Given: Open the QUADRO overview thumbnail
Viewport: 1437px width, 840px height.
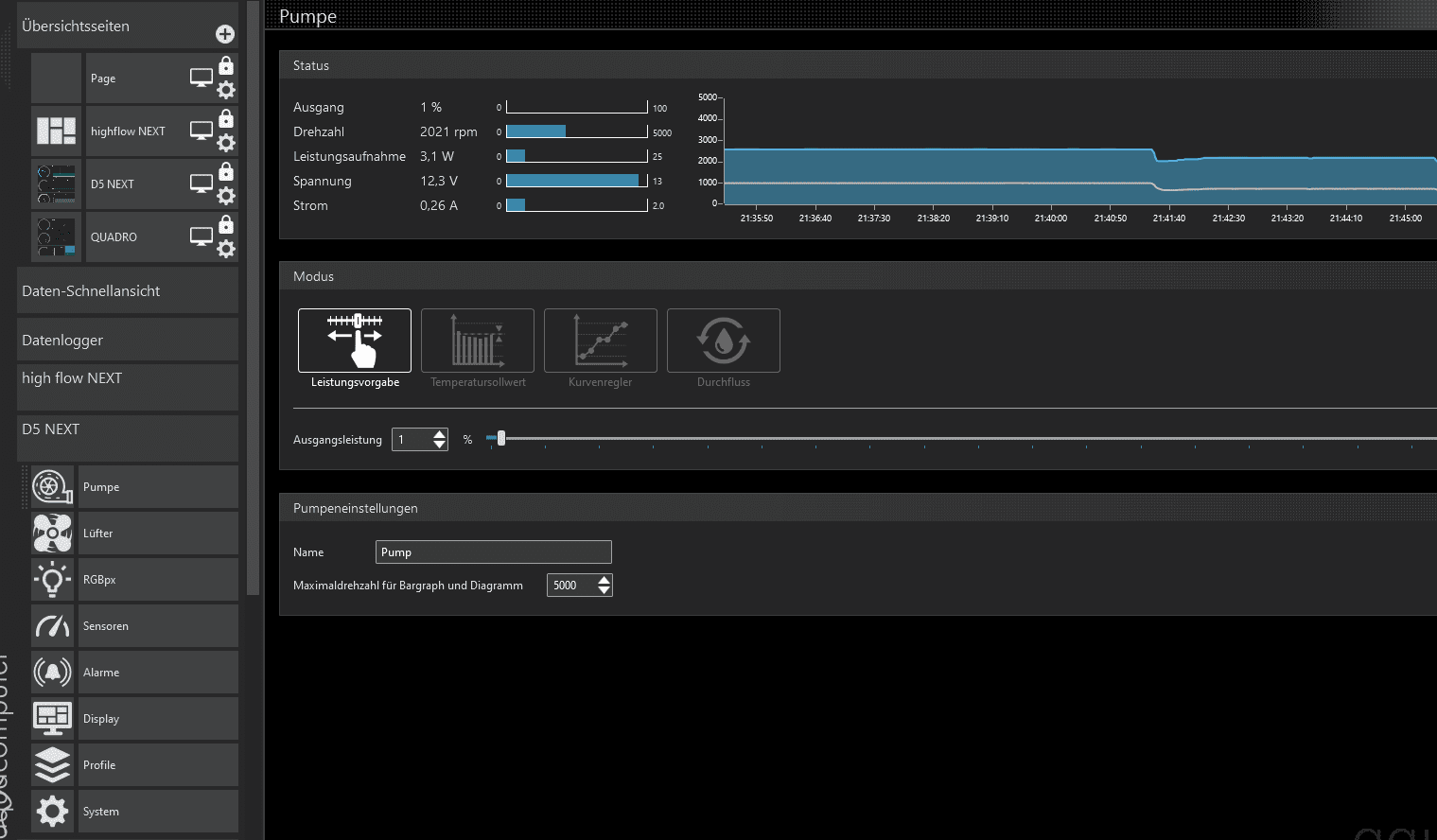Looking at the screenshot, I should [x=56, y=236].
